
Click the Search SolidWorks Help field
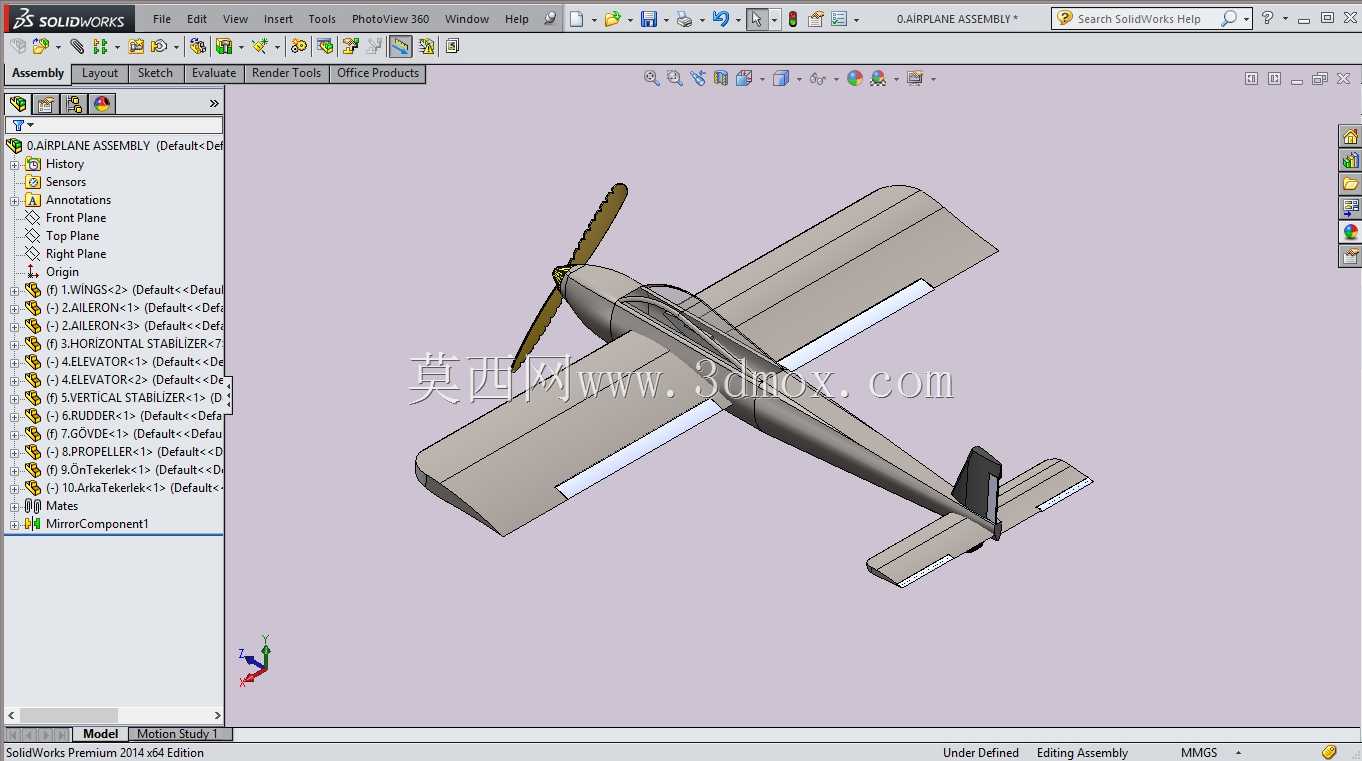1139,19
